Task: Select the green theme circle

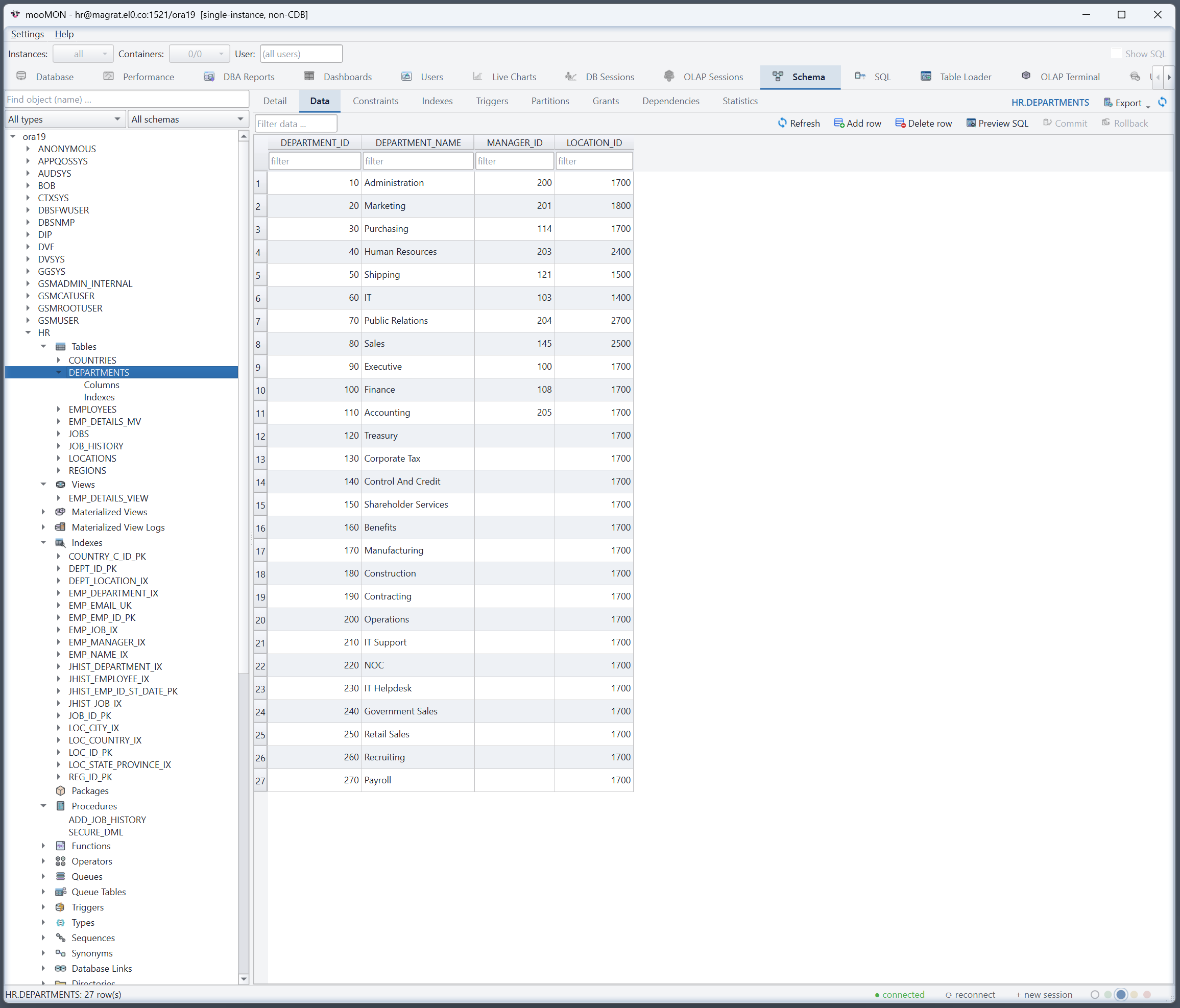Action: tap(1107, 994)
